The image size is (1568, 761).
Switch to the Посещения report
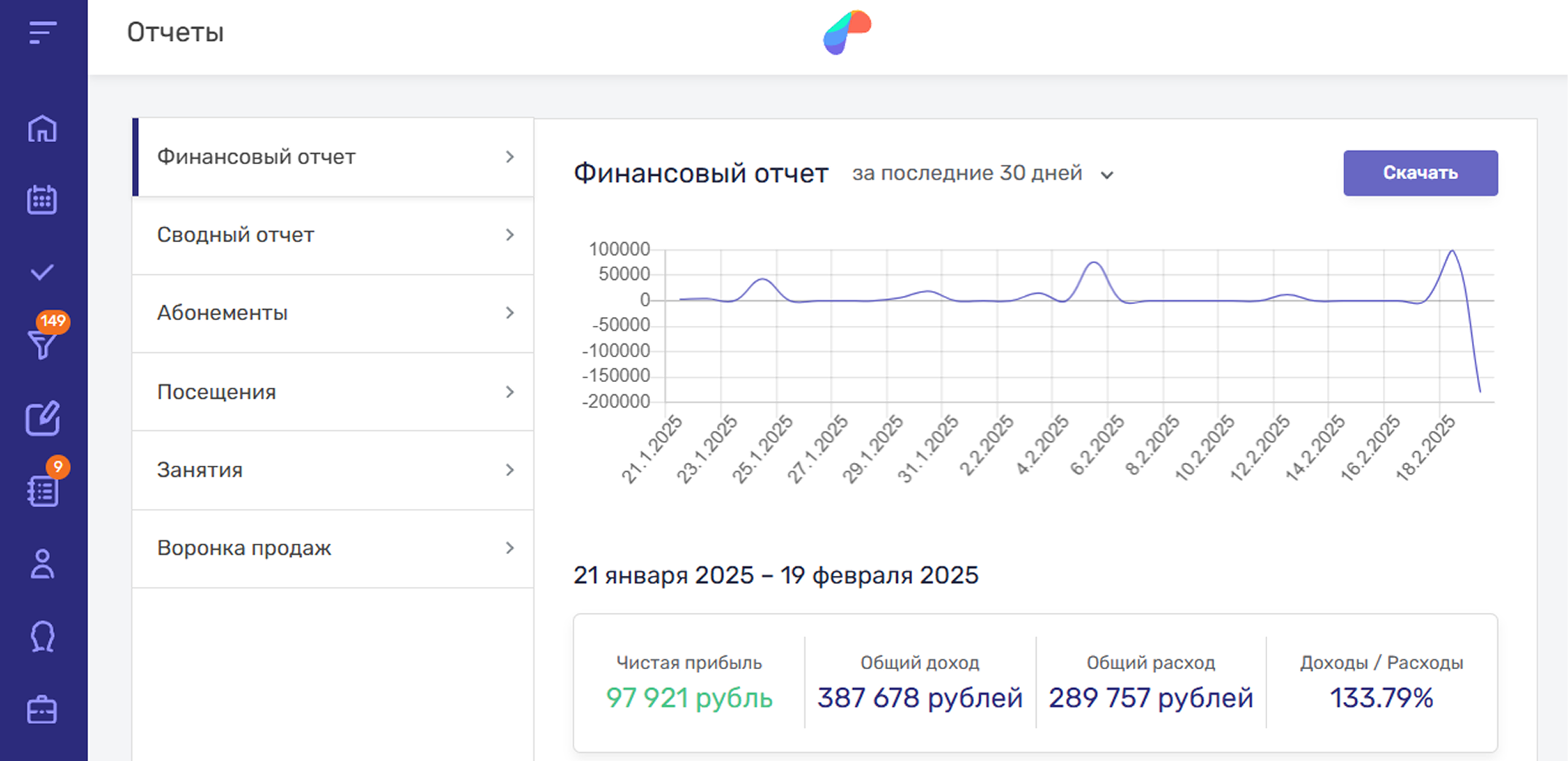point(333,392)
